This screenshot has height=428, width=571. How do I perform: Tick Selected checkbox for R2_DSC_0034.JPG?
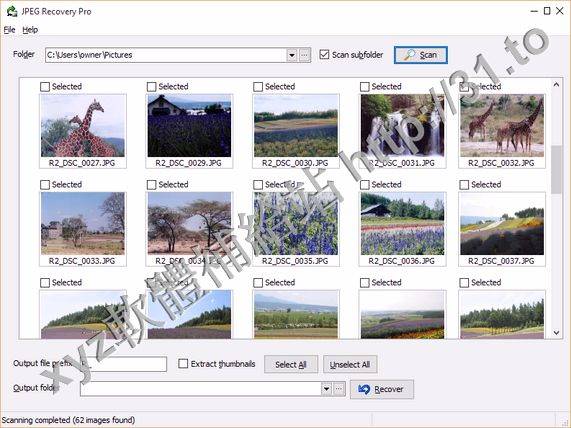click(x=151, y=185)
